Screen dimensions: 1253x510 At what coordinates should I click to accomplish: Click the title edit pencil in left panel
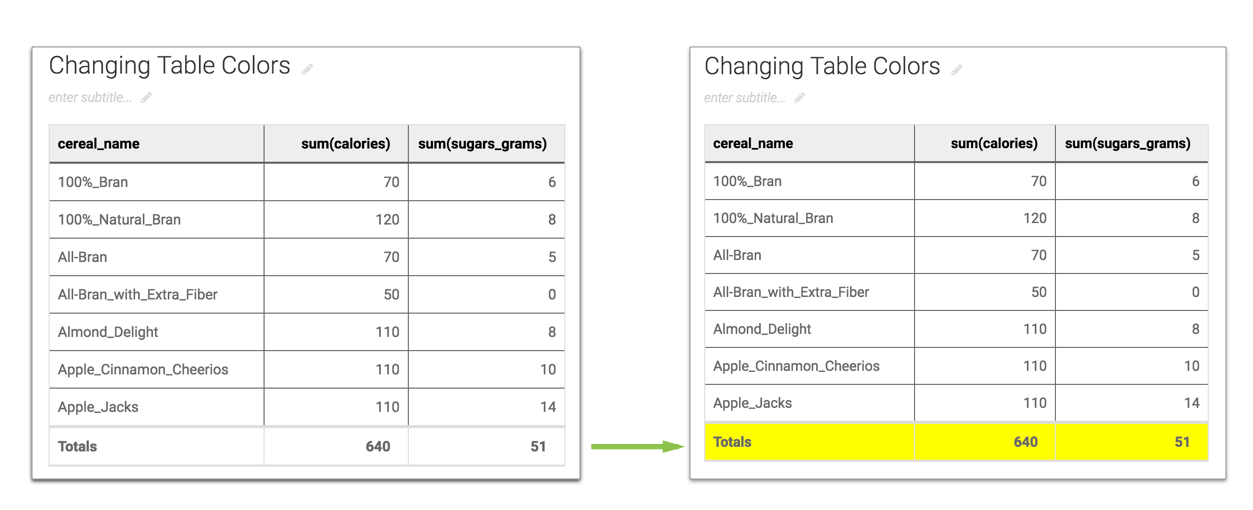(308, 69)
